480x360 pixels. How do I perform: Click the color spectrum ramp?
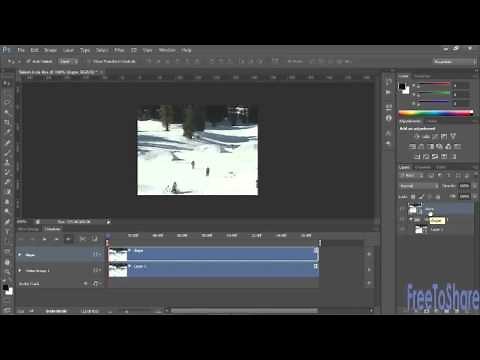(436, 113)
